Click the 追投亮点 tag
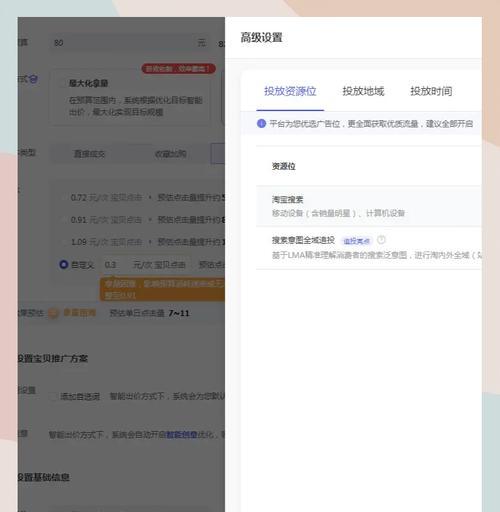The image size is (500, 512). [x=356, y=241]
